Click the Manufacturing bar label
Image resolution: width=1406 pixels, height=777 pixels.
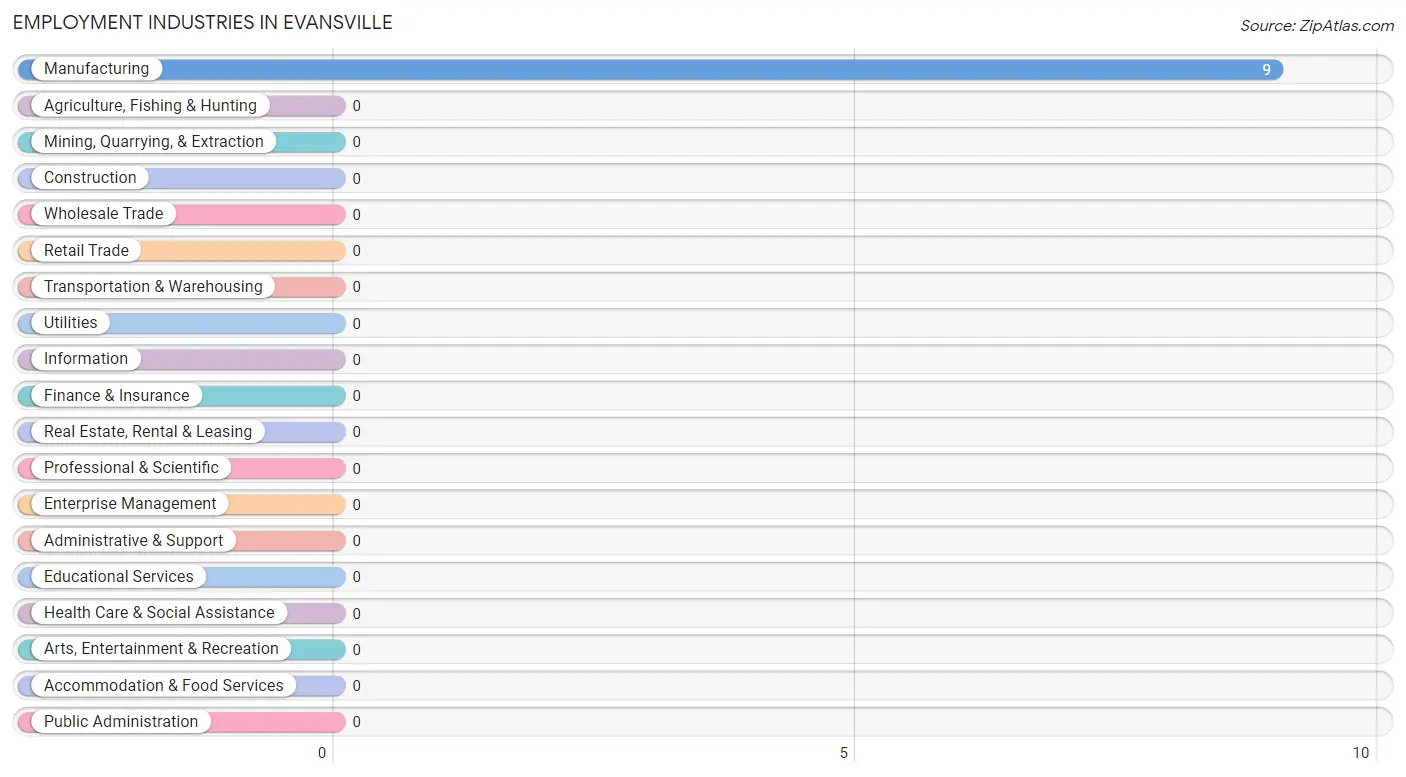[x=96, y=69]
